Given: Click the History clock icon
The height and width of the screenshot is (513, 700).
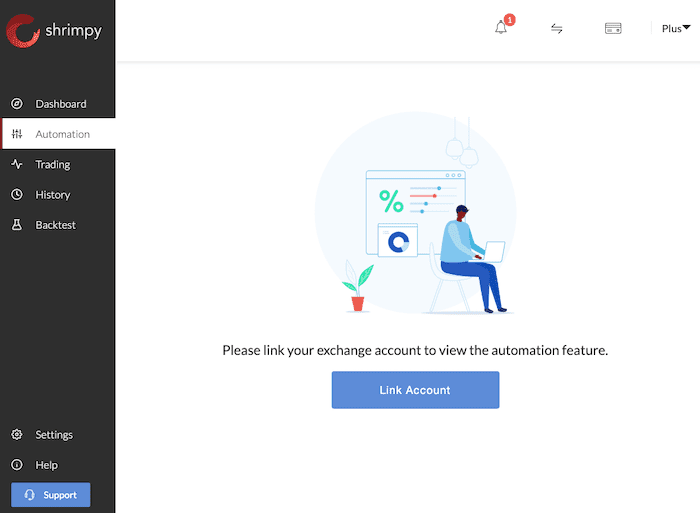Looking at the screenshot, I should pyautogui.click(x=17, y=194).
